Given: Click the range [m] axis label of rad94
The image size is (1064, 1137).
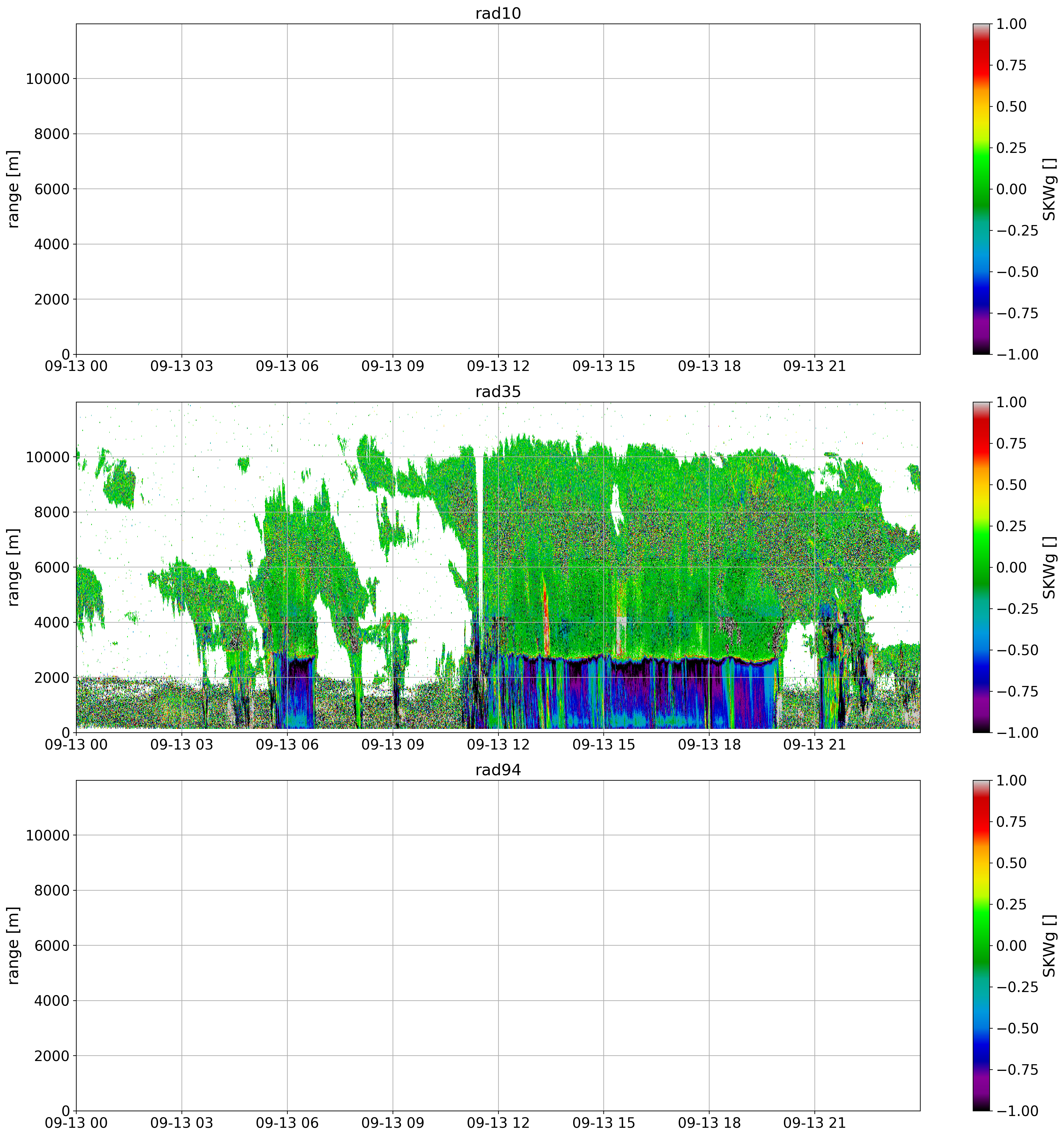Looking at the screenshot, I should point(14,945).
